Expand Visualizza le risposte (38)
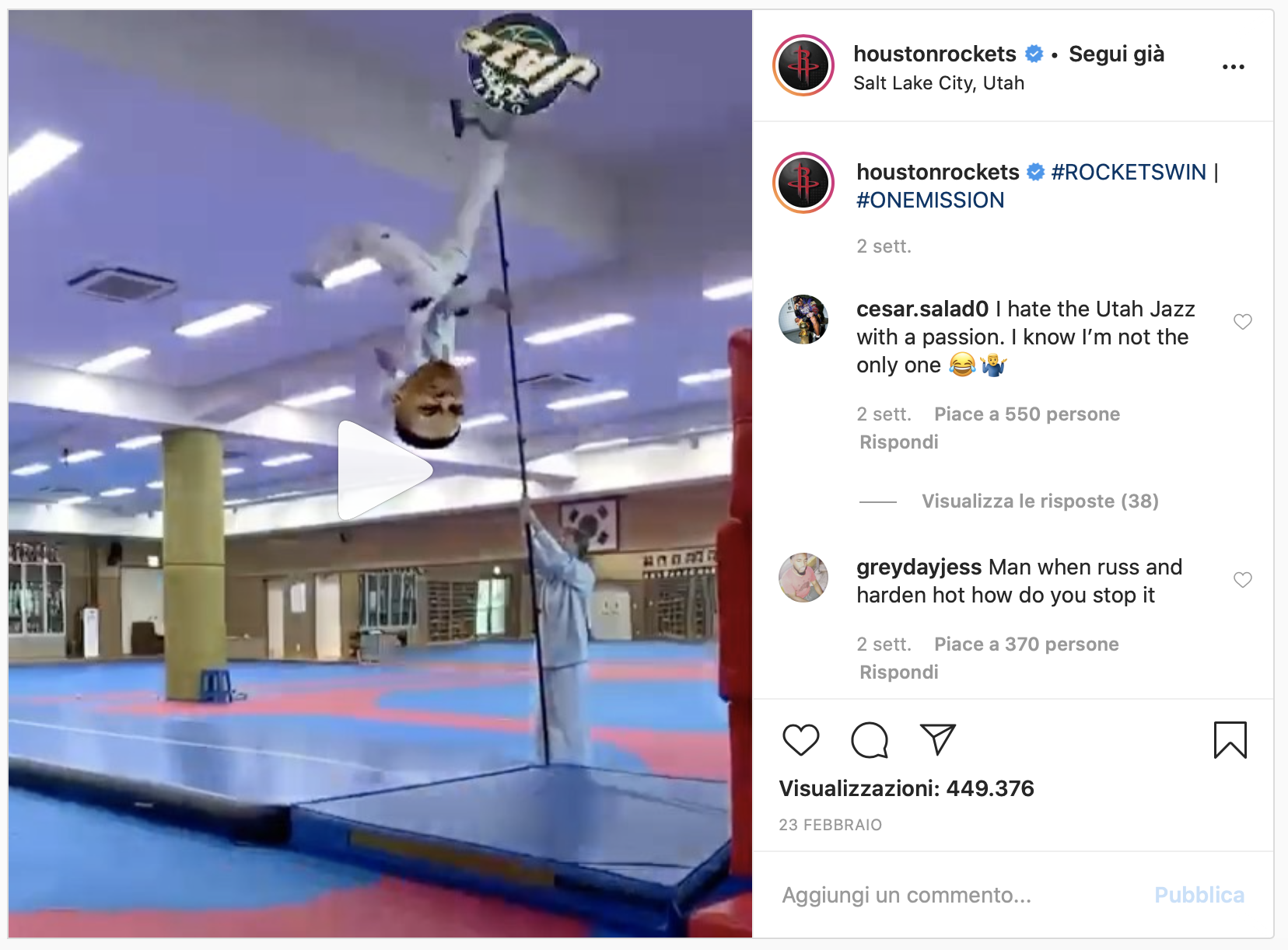This screenshot has height=950, width=1288. [x=1040, y=501]
